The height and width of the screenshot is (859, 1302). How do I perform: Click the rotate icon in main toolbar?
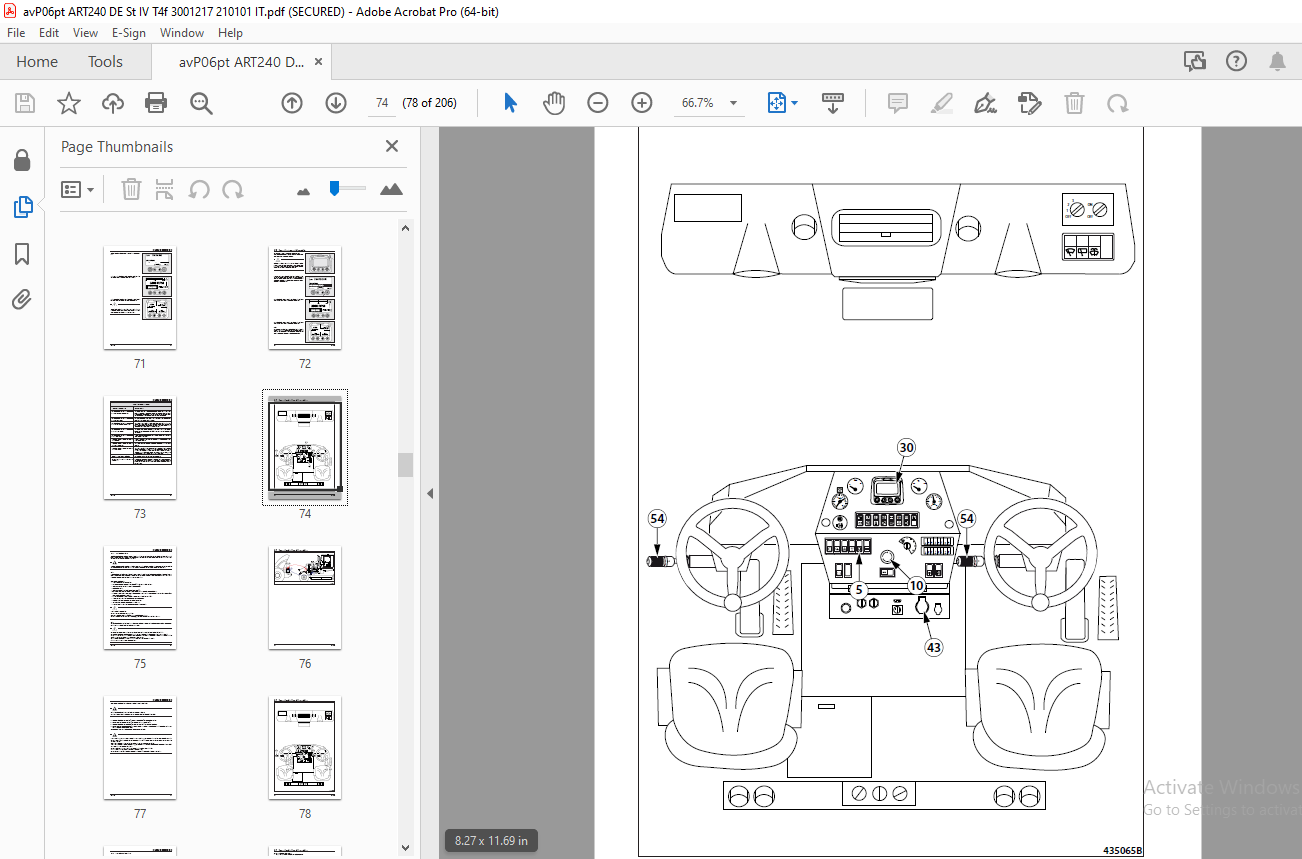tap(1117, 103)
